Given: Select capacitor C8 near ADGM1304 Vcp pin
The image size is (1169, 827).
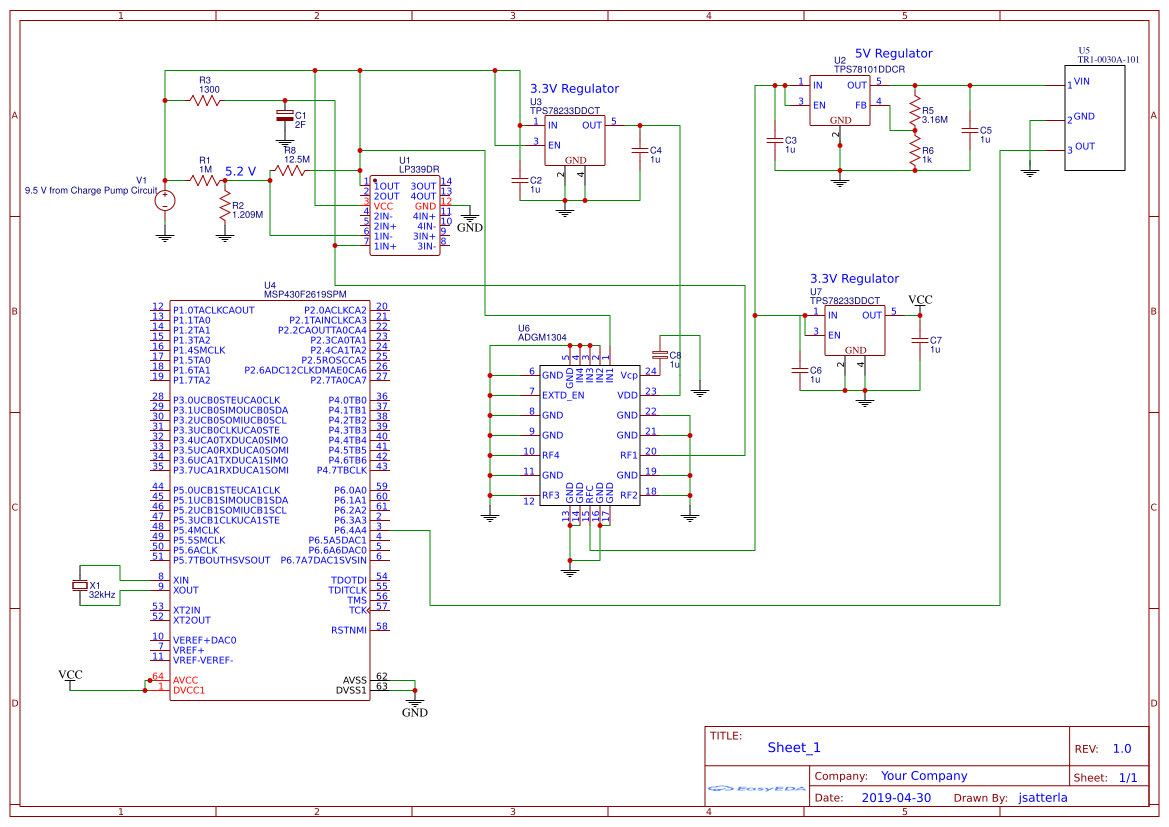Looking at the screenshot, I should click(x=659, y=354).
